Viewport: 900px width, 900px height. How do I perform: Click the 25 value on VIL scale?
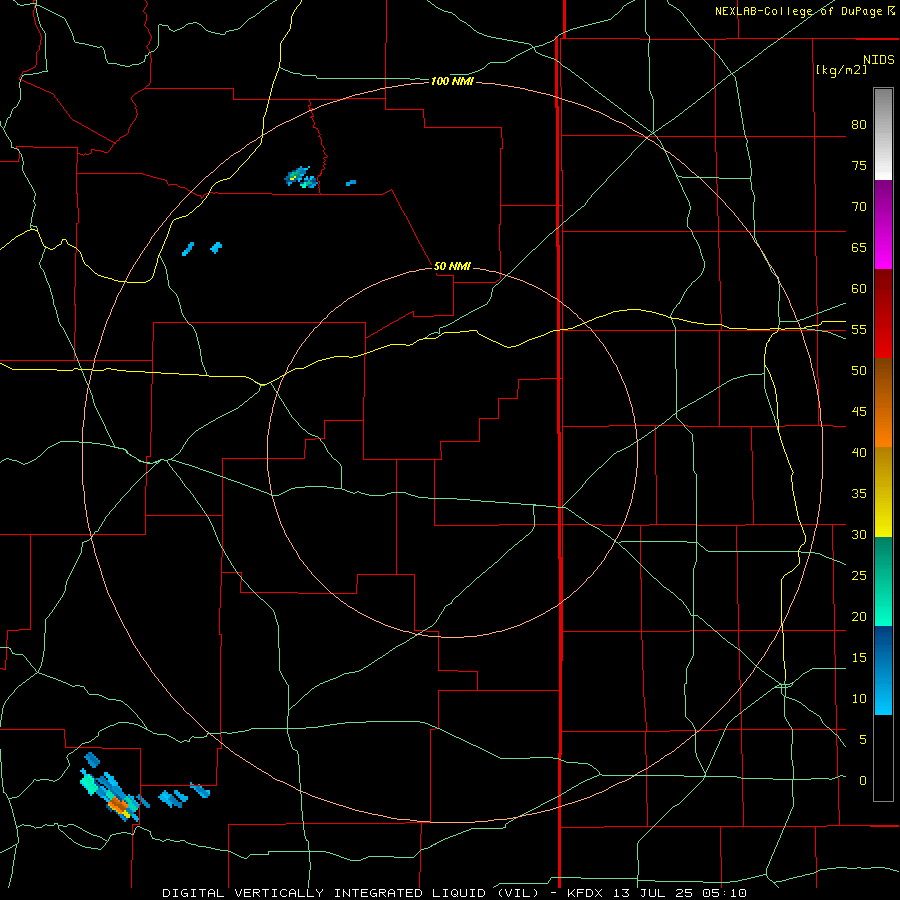[x=859, y=576]
